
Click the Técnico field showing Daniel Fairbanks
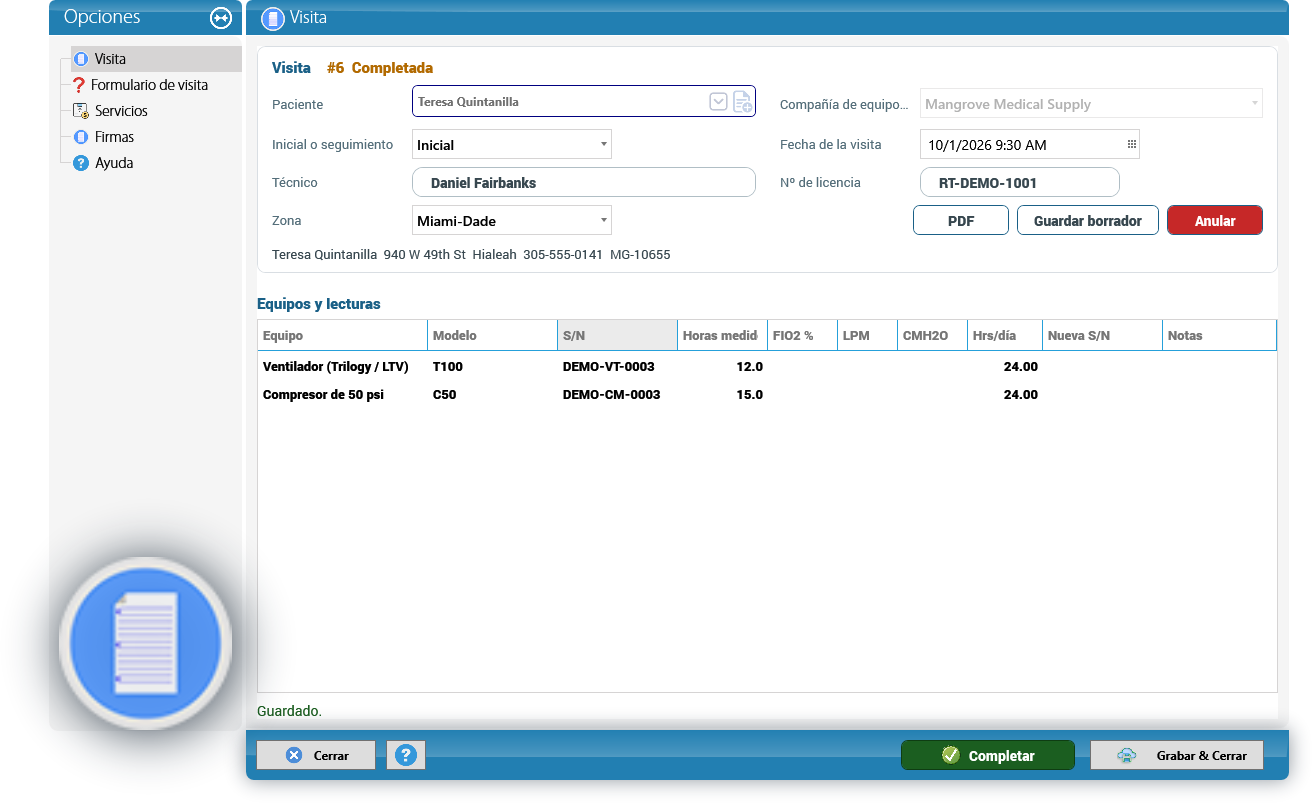click(x=584, y=183)
